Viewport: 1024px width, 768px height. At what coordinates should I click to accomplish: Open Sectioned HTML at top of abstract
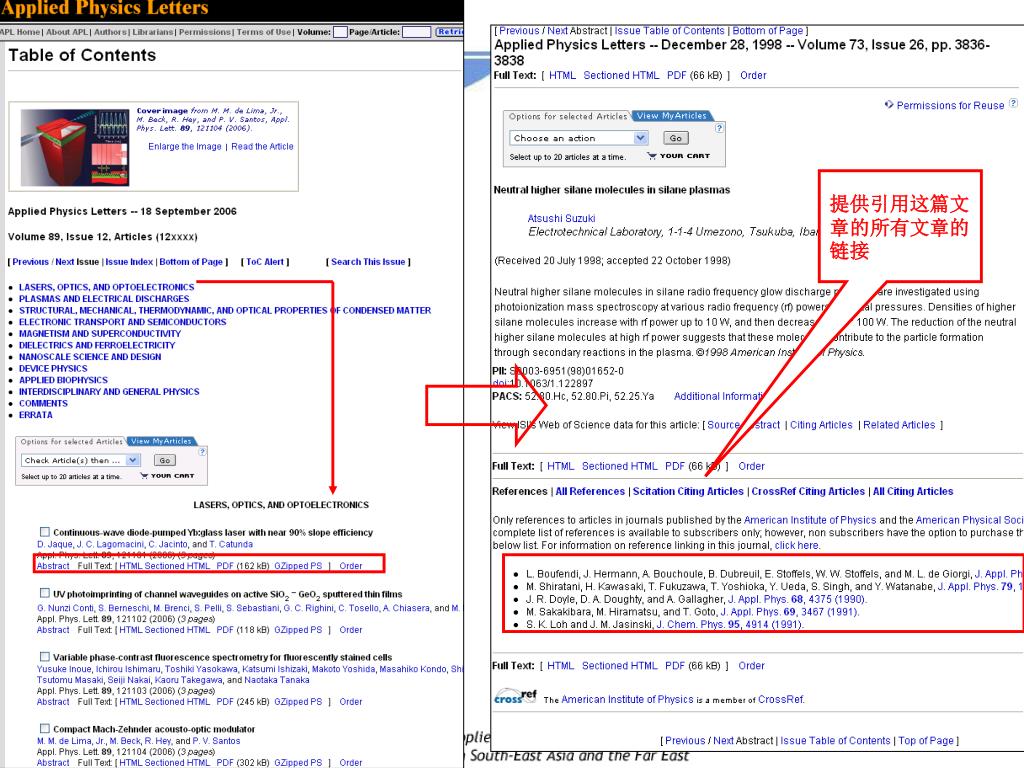point(621,75)
